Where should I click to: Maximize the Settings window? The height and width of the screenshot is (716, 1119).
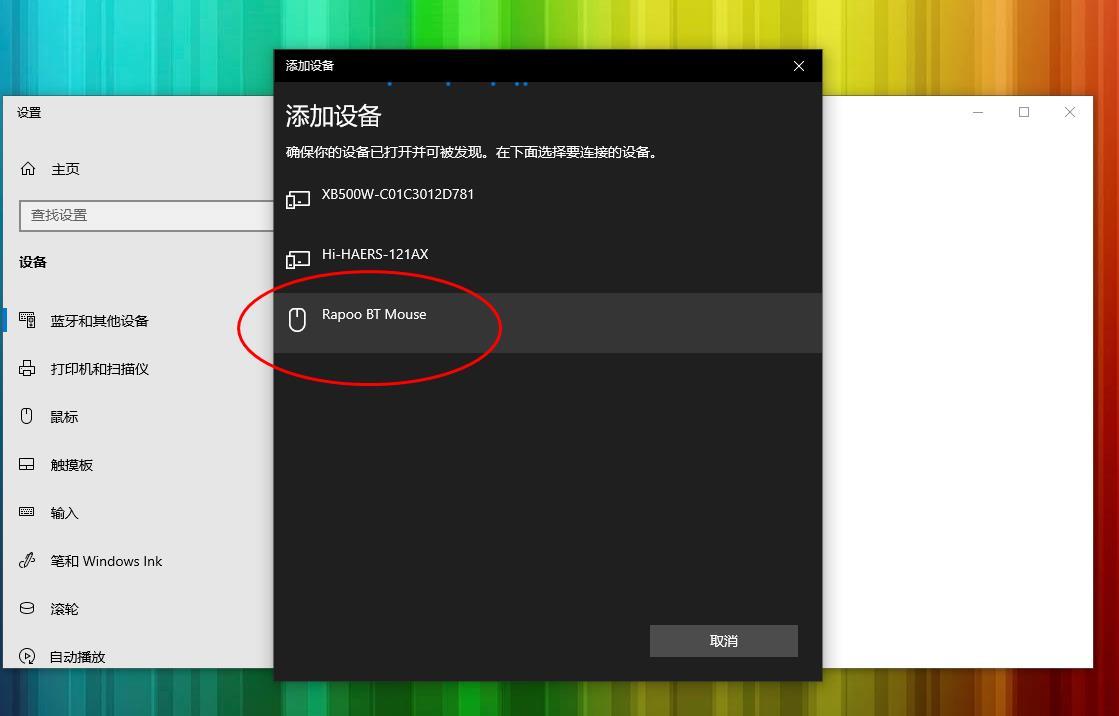pos(1023,112)
